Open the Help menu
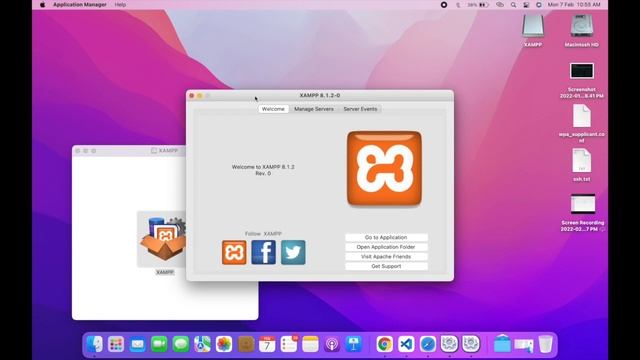 click(x=120, y=4)
